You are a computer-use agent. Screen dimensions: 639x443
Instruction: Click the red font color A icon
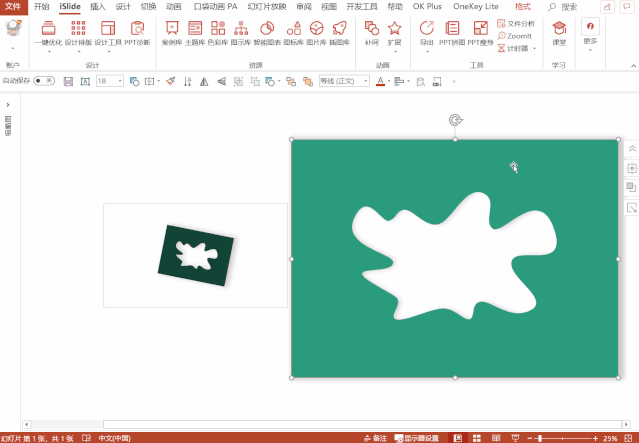coord(380,82)
